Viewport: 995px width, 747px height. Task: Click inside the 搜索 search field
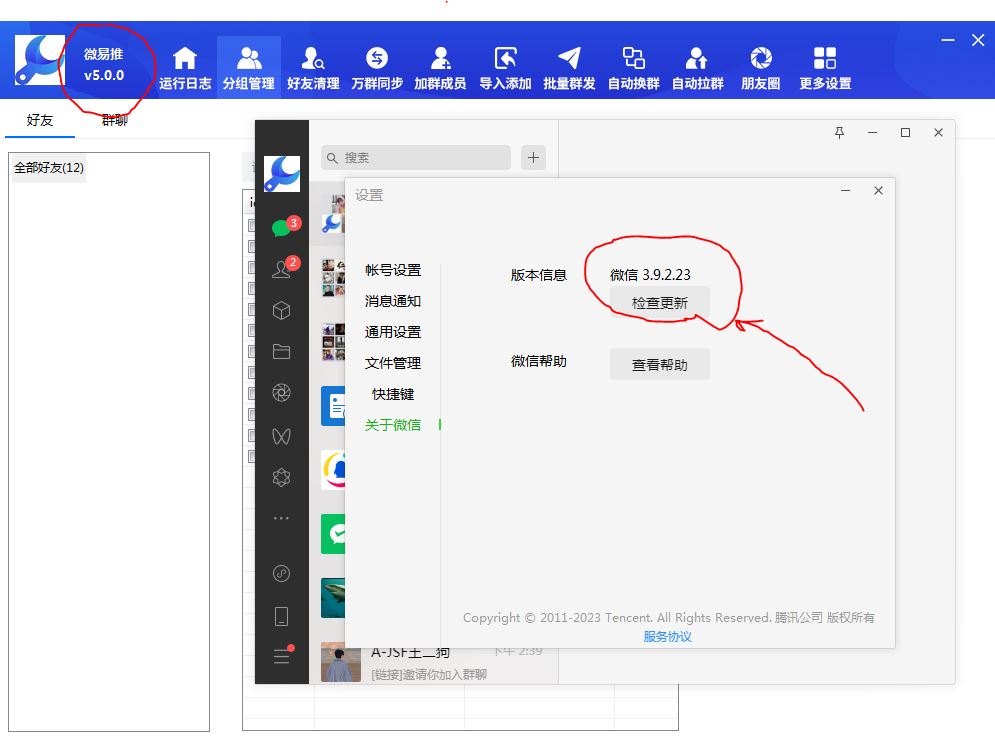click(415, 157)
